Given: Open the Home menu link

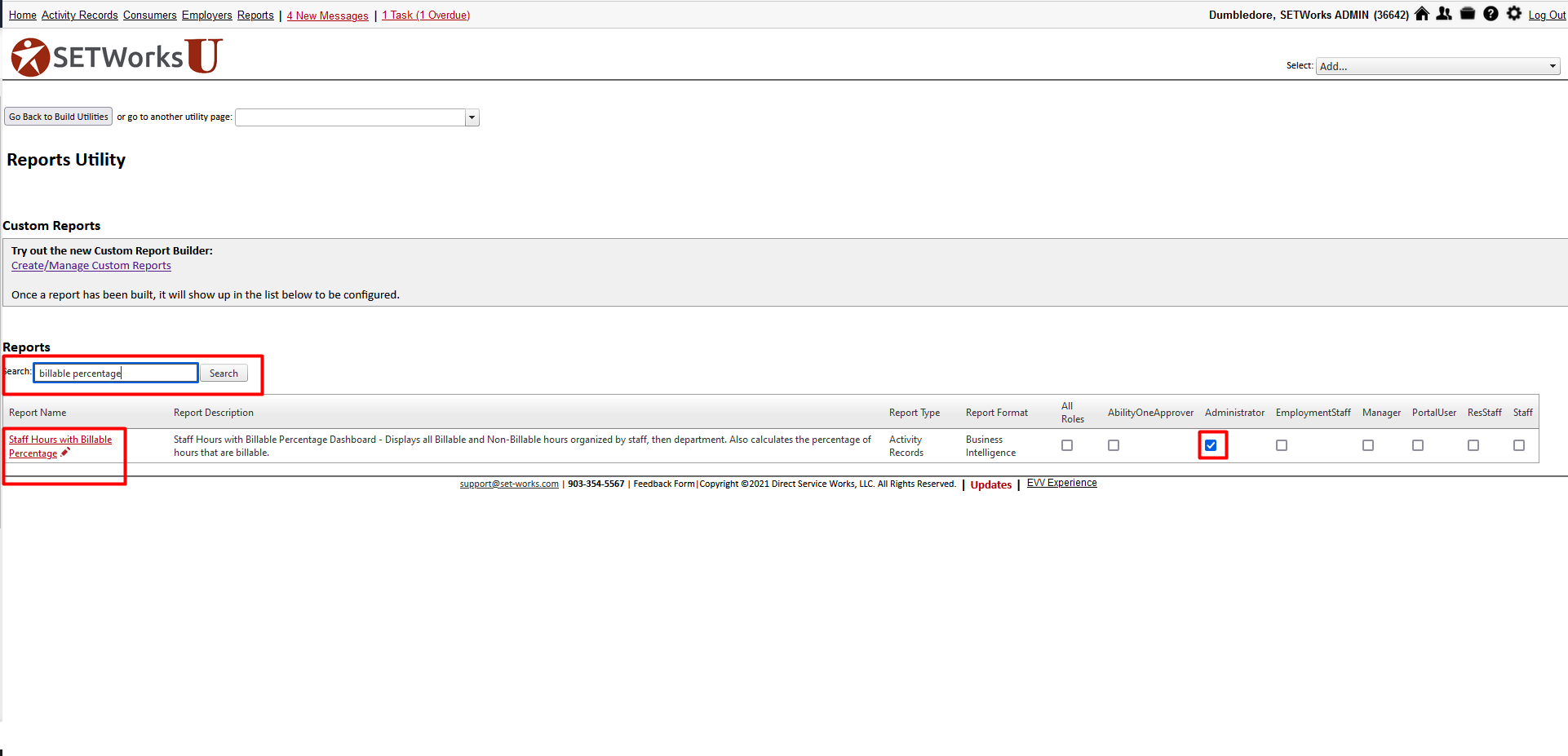Looking at the screenshot, I should 23,15.
